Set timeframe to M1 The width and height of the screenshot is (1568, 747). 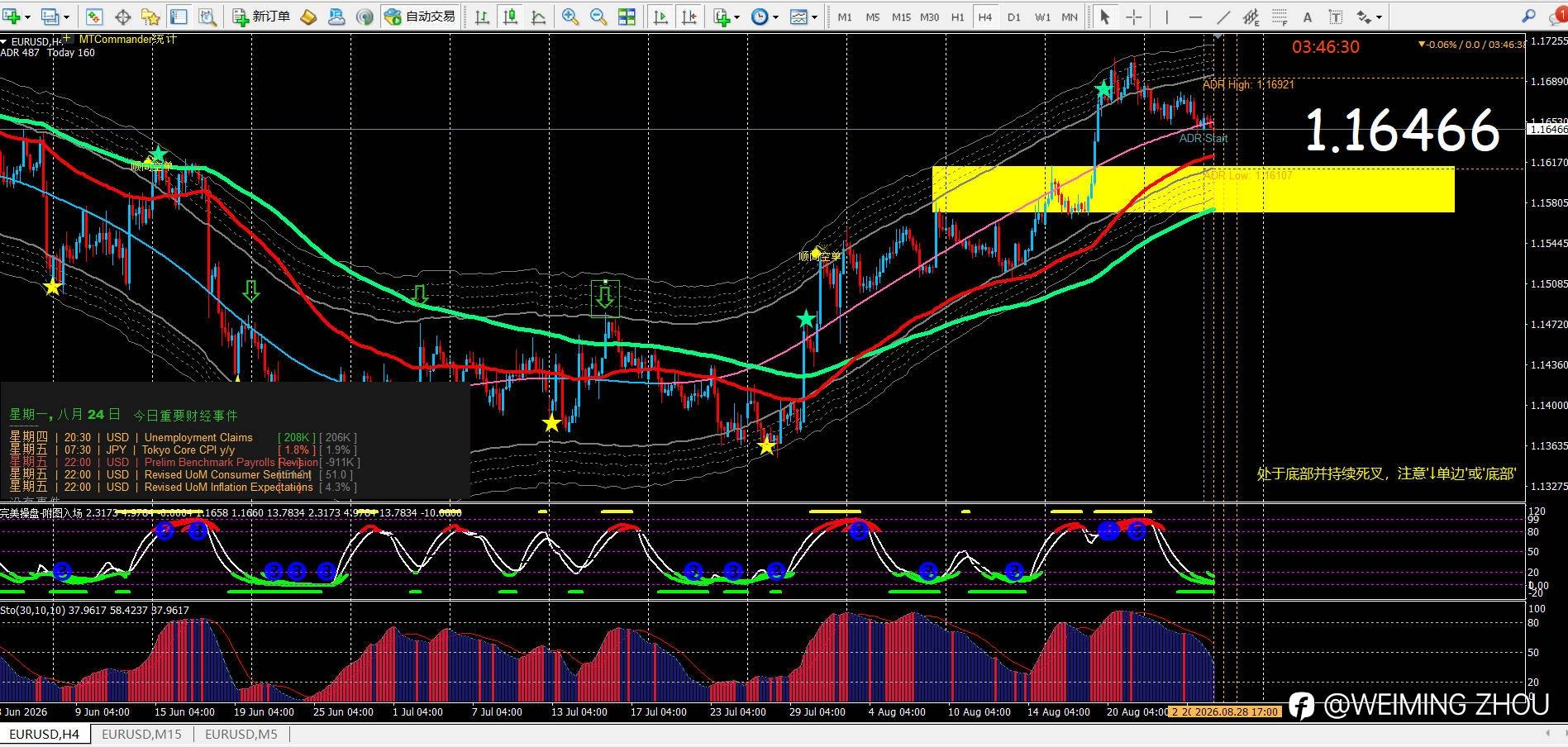pos(845,17)
